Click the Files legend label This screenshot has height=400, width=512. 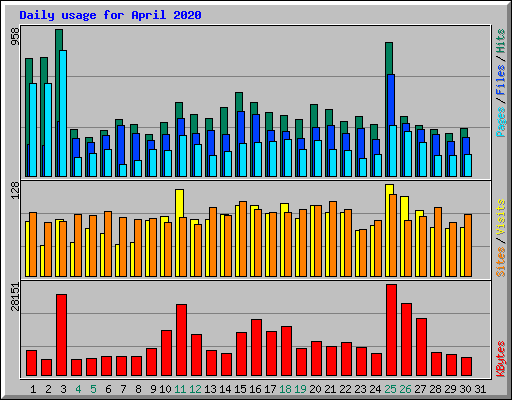coord(501,80)
